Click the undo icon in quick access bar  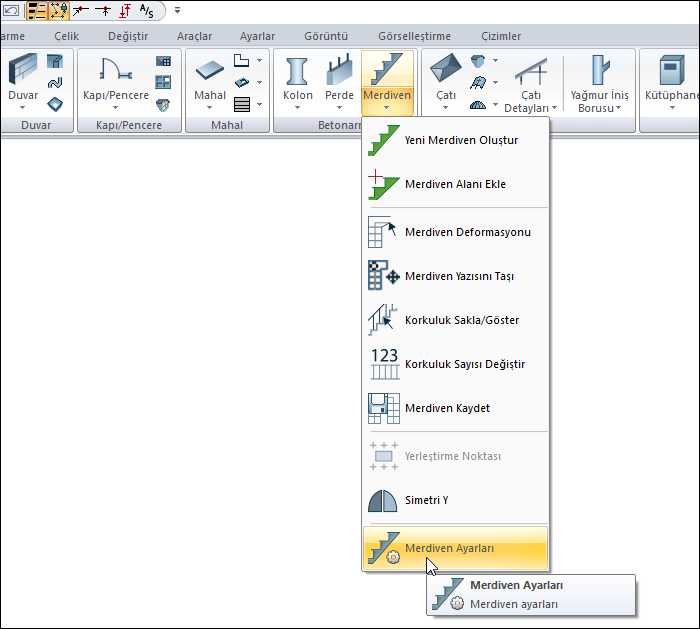12,10
